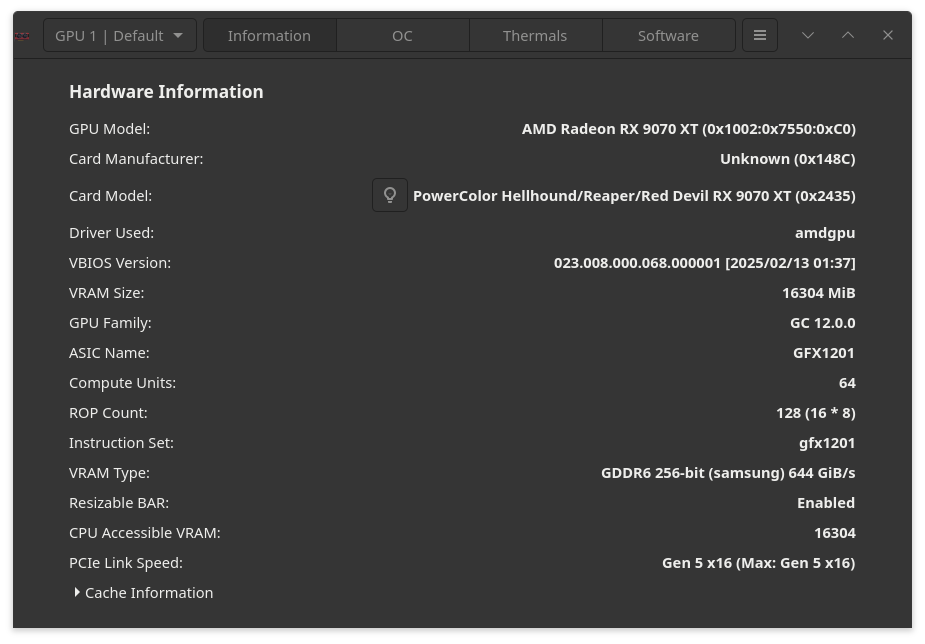Open the Software tab
This screenshot has height=644, width=925.
(x=668, y=35)
